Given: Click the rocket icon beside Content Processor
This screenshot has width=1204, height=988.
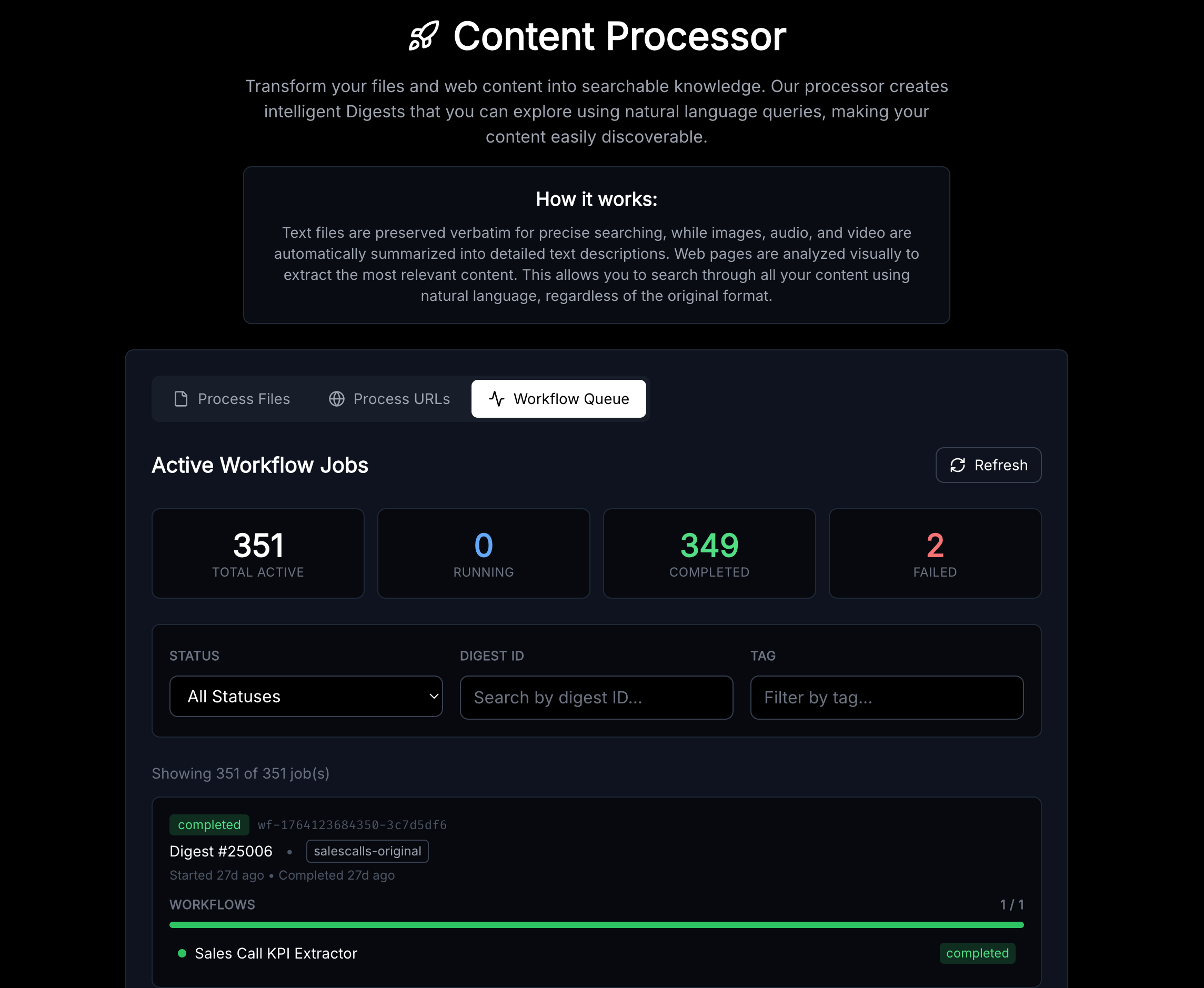Looking at the screenshot, I should pos(424,36).
